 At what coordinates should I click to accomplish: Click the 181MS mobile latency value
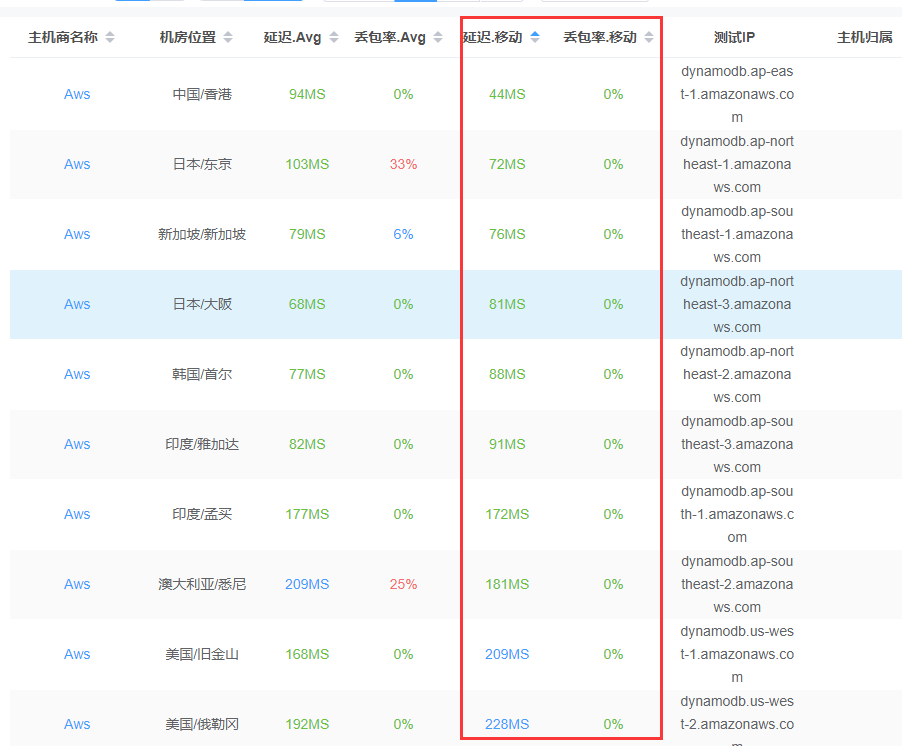coord(507,584)
